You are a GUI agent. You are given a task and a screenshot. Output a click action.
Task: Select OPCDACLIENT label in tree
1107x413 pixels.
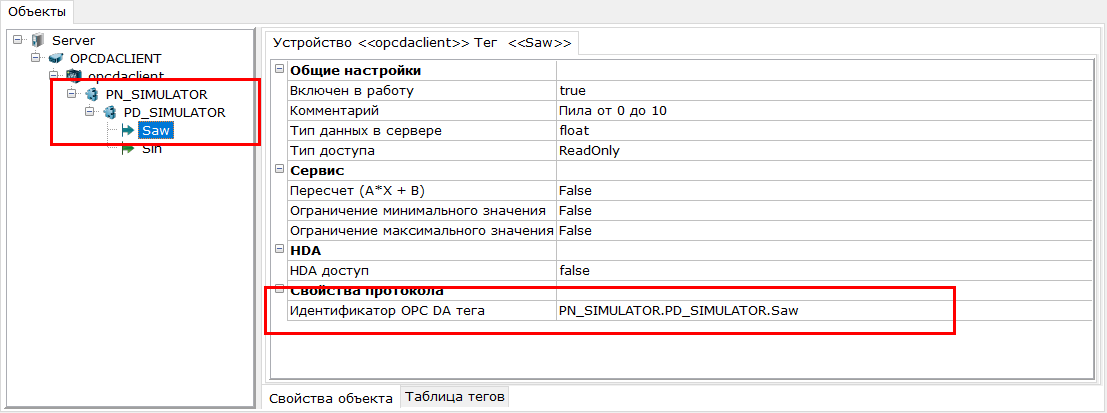point(116,58)
